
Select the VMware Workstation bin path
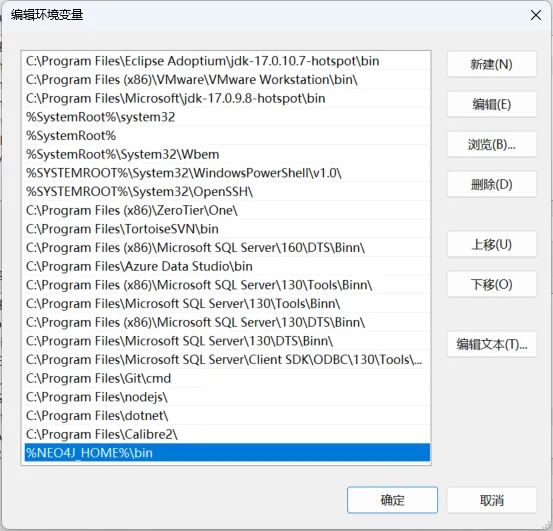[x=227, y=80]
